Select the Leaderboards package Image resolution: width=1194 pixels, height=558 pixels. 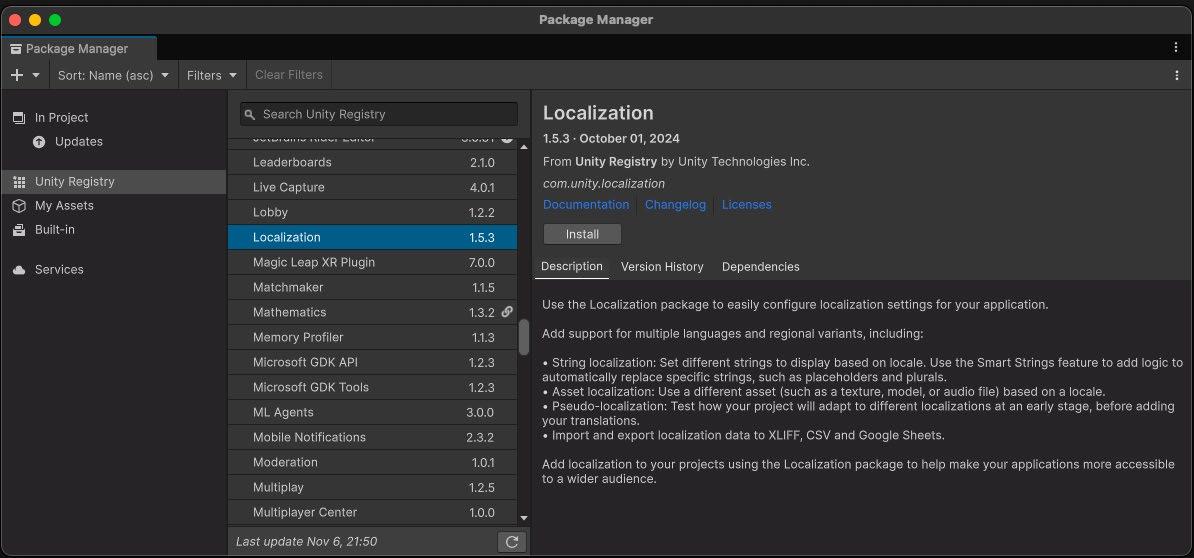click(x=372, y=162)
